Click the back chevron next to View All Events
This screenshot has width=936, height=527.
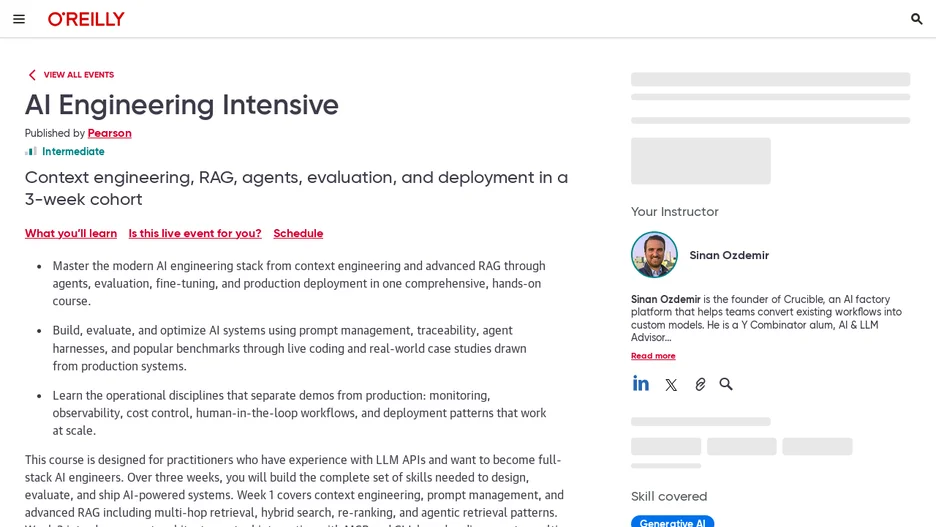(x=32, y=75)
